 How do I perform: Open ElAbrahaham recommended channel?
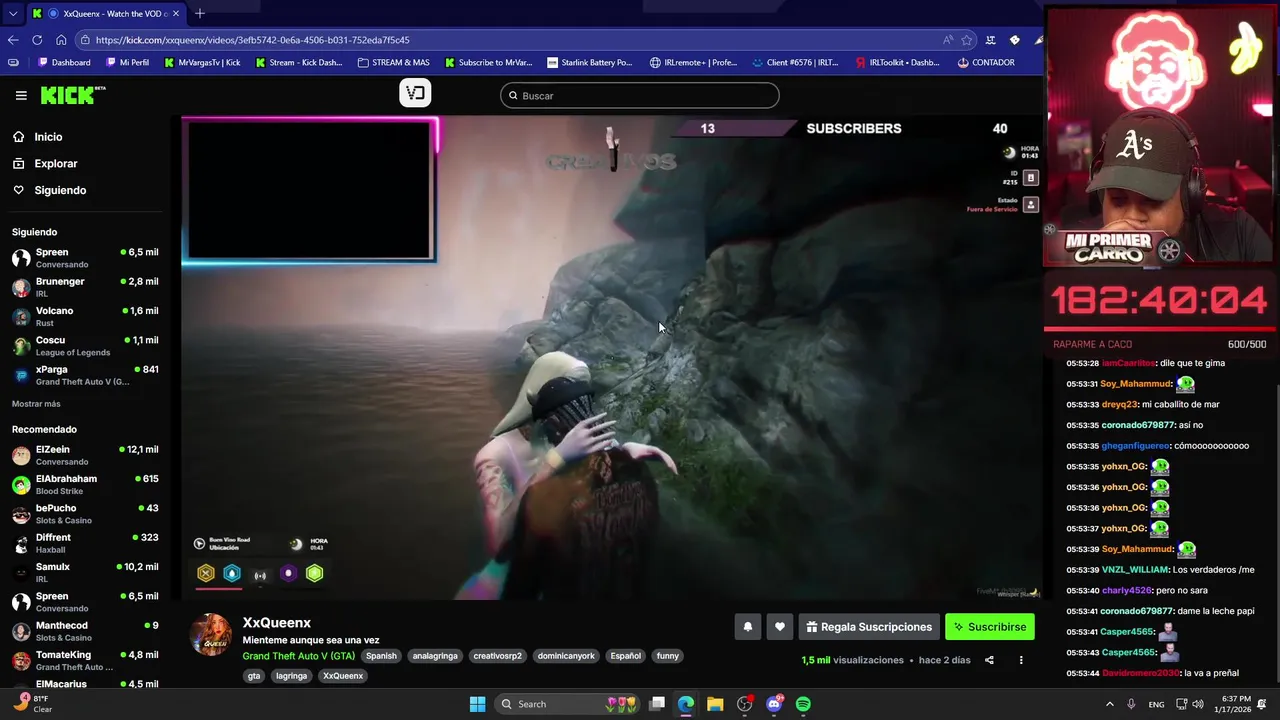pos(85,484)
